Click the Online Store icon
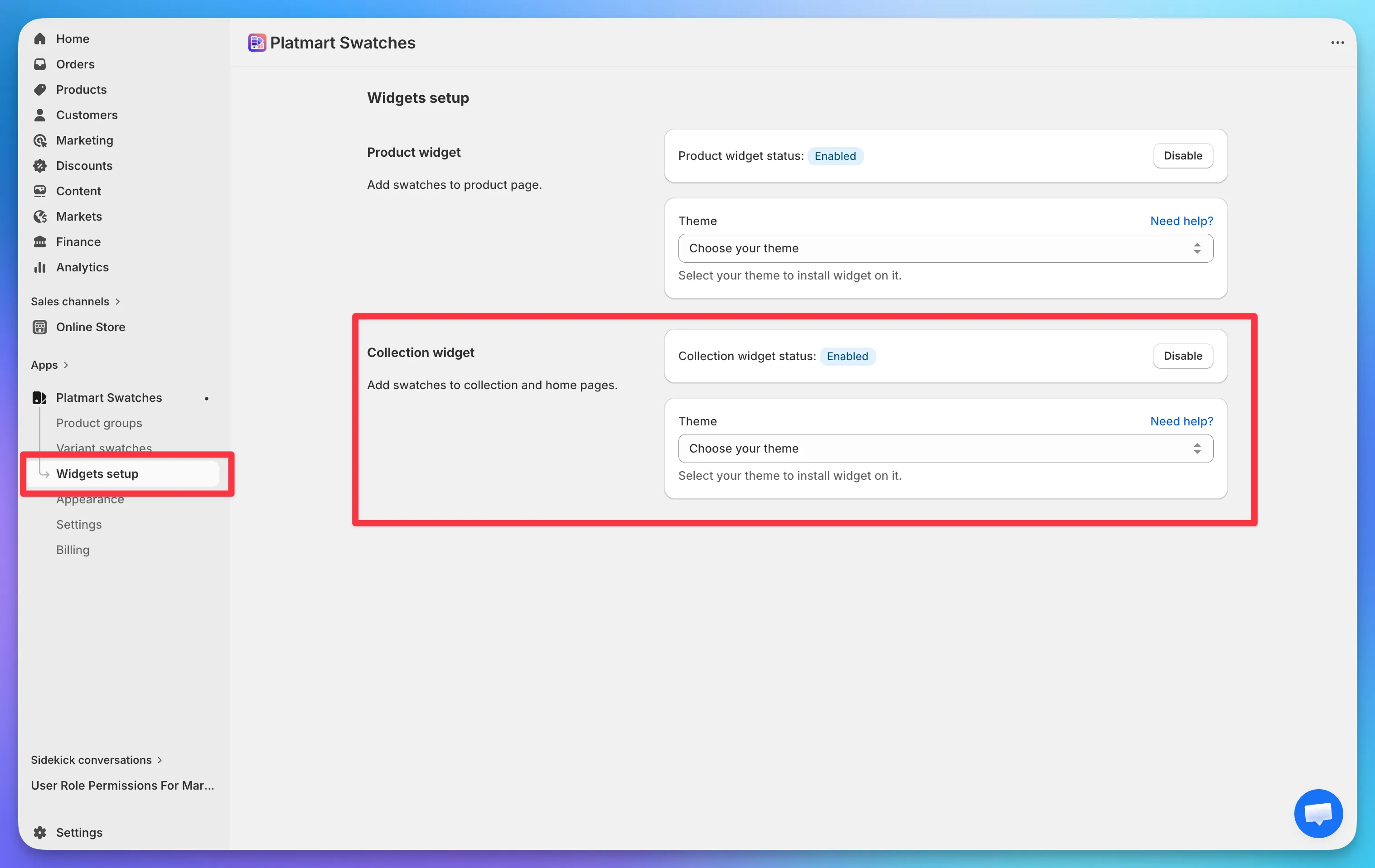Screen dimensions: 1375x868 coord(39,327)
